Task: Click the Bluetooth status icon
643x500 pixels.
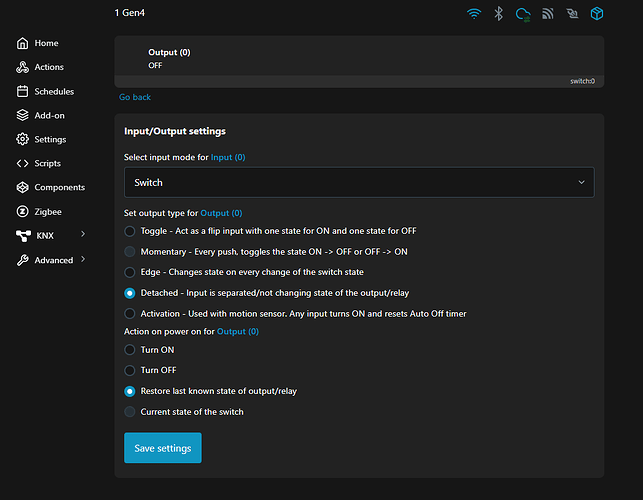Action: click(499, 14)
